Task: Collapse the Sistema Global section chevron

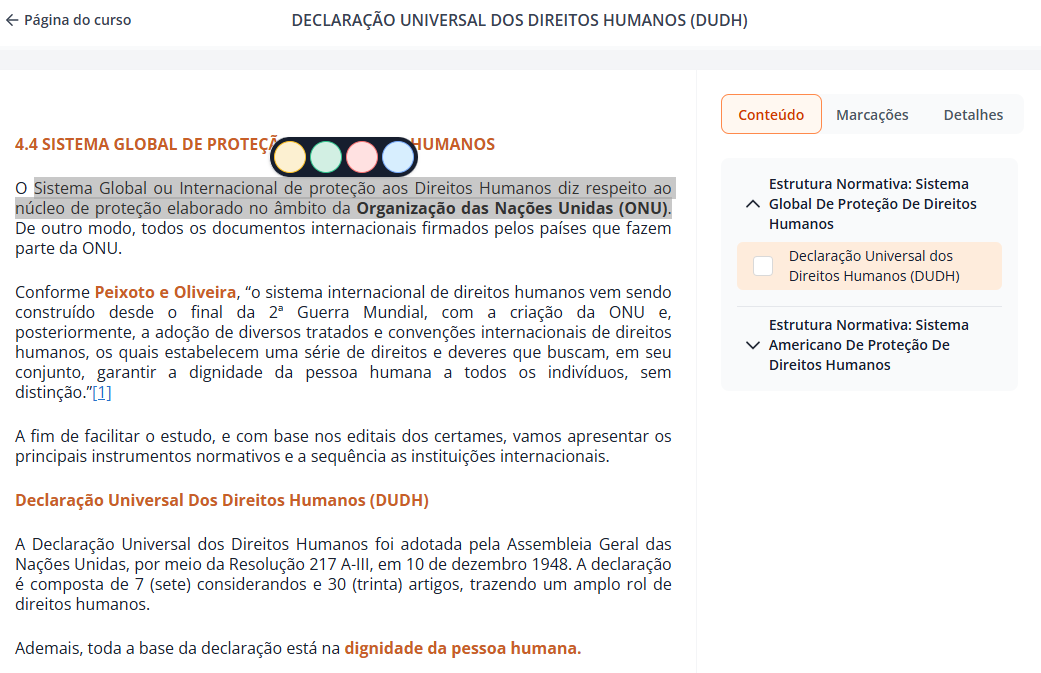Action: pyautogui.click(x=753, y=204)
